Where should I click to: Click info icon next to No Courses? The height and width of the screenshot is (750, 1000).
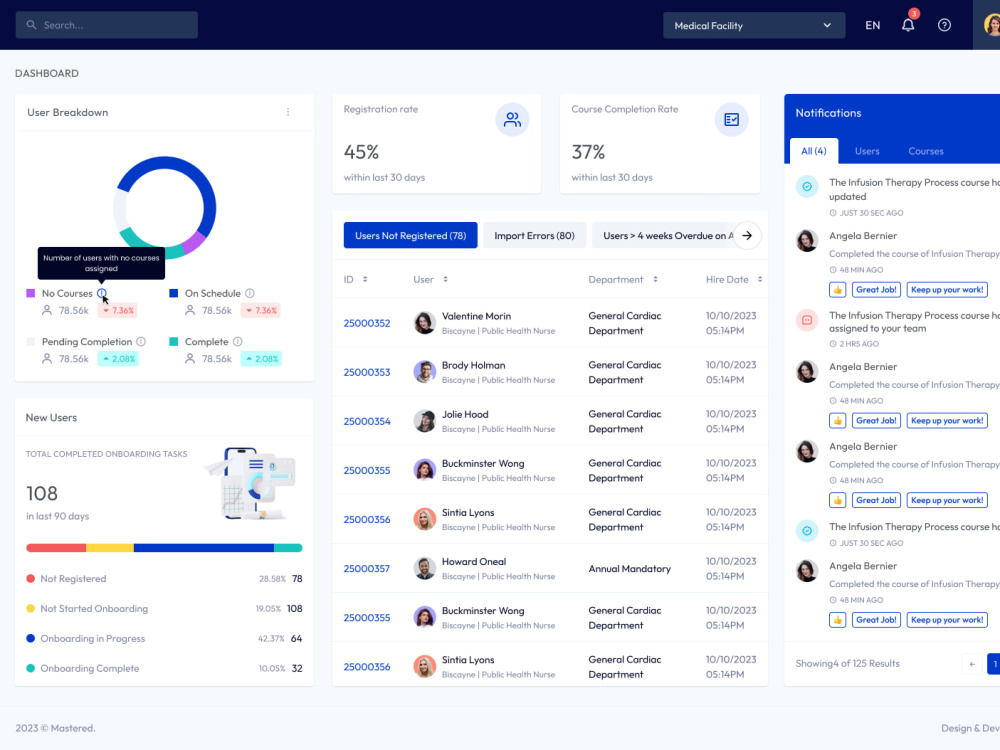(x=102, y=293)
